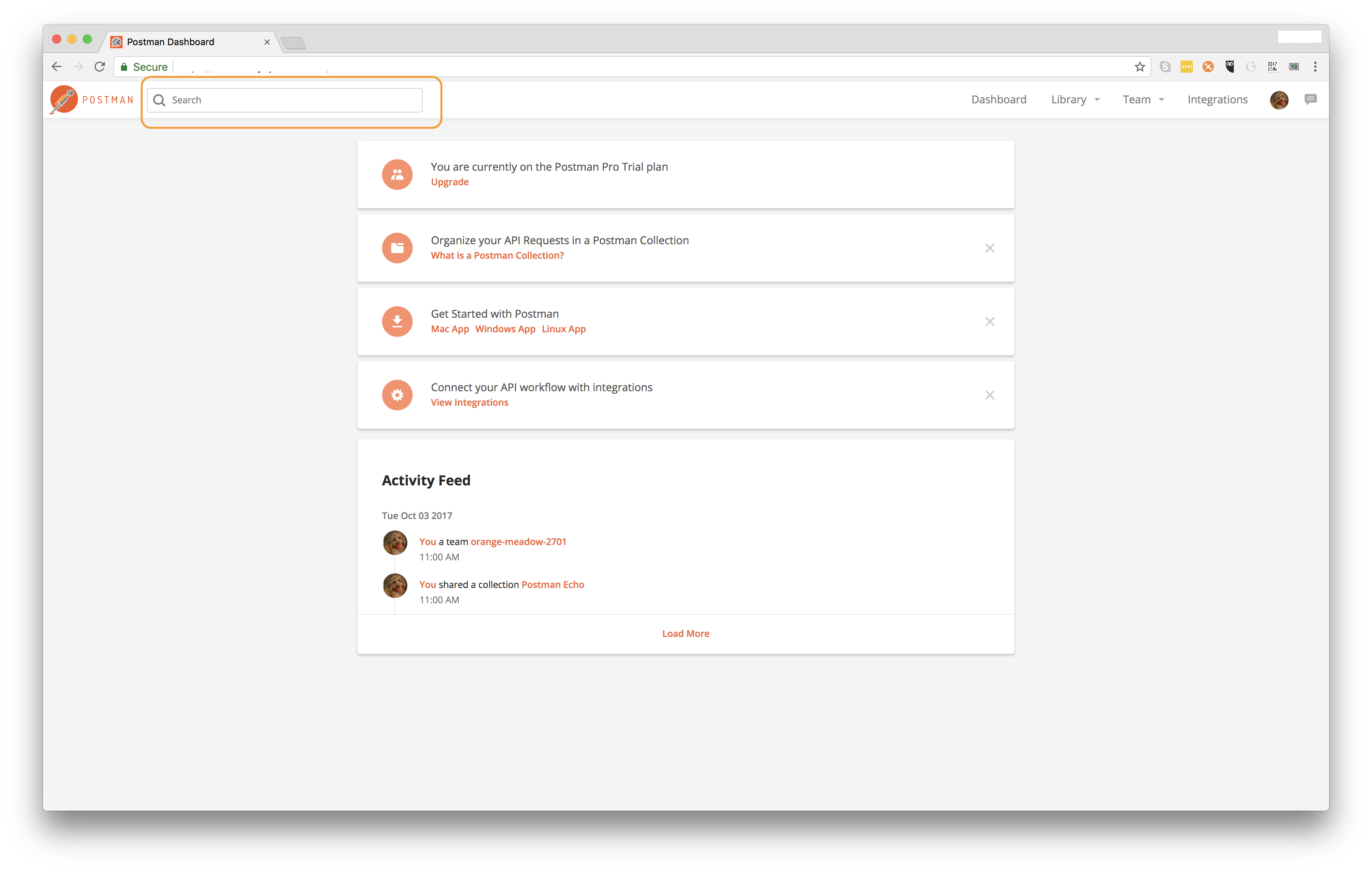Open the View Integrations link
Screen dimensions: 1372x872
469,402
